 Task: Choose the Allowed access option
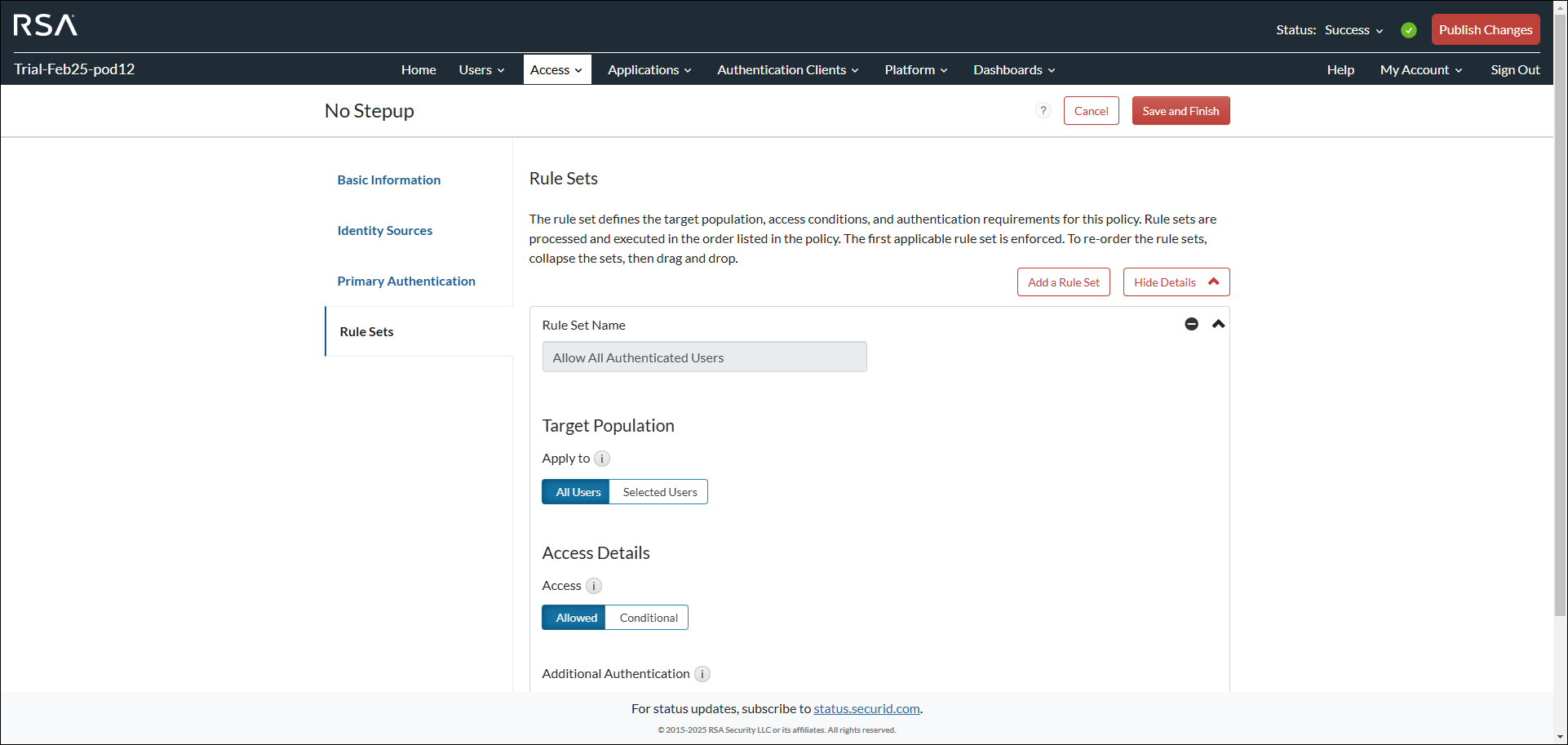574,618
